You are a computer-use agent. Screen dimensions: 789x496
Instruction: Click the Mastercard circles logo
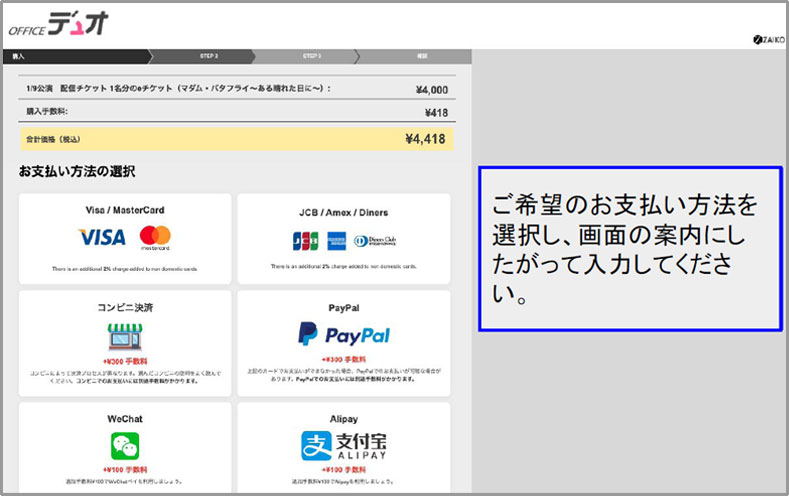[155, 238]
